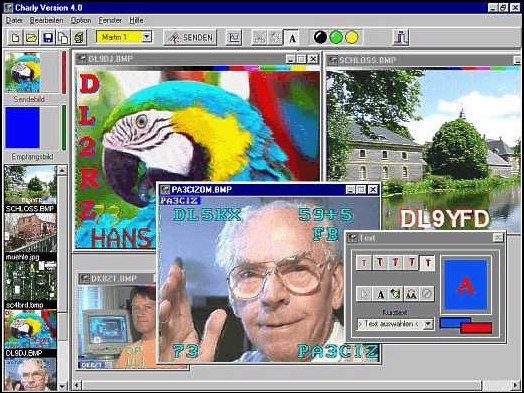This screenshot has width=524, height=393.
Task: Click the greyed-out icon left of the A tool
Action: [275, 37]
